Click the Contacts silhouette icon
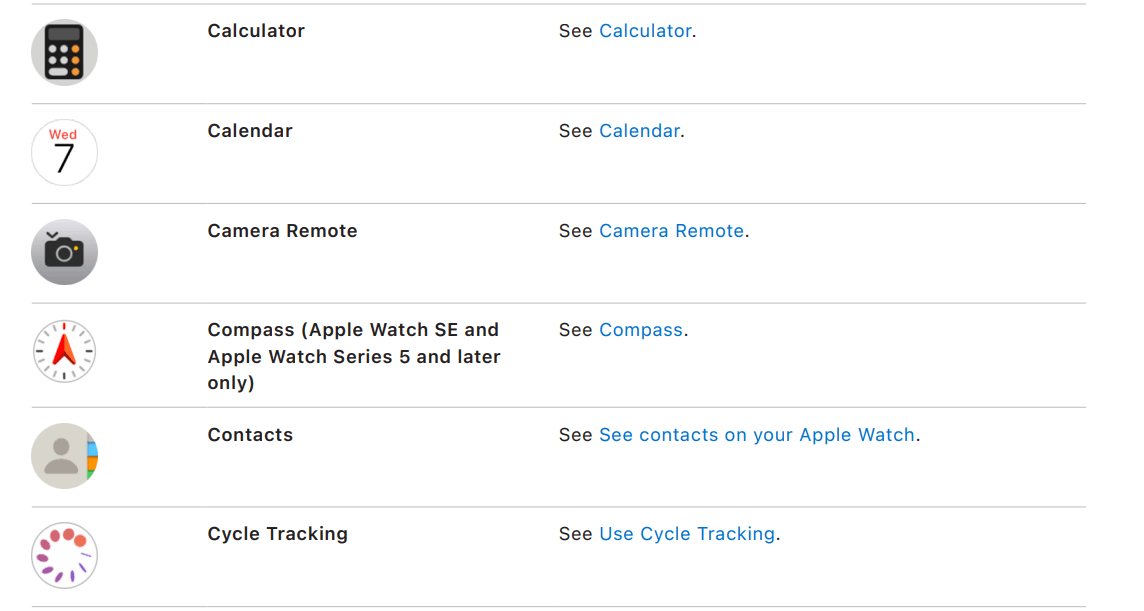 pos(64,456)
